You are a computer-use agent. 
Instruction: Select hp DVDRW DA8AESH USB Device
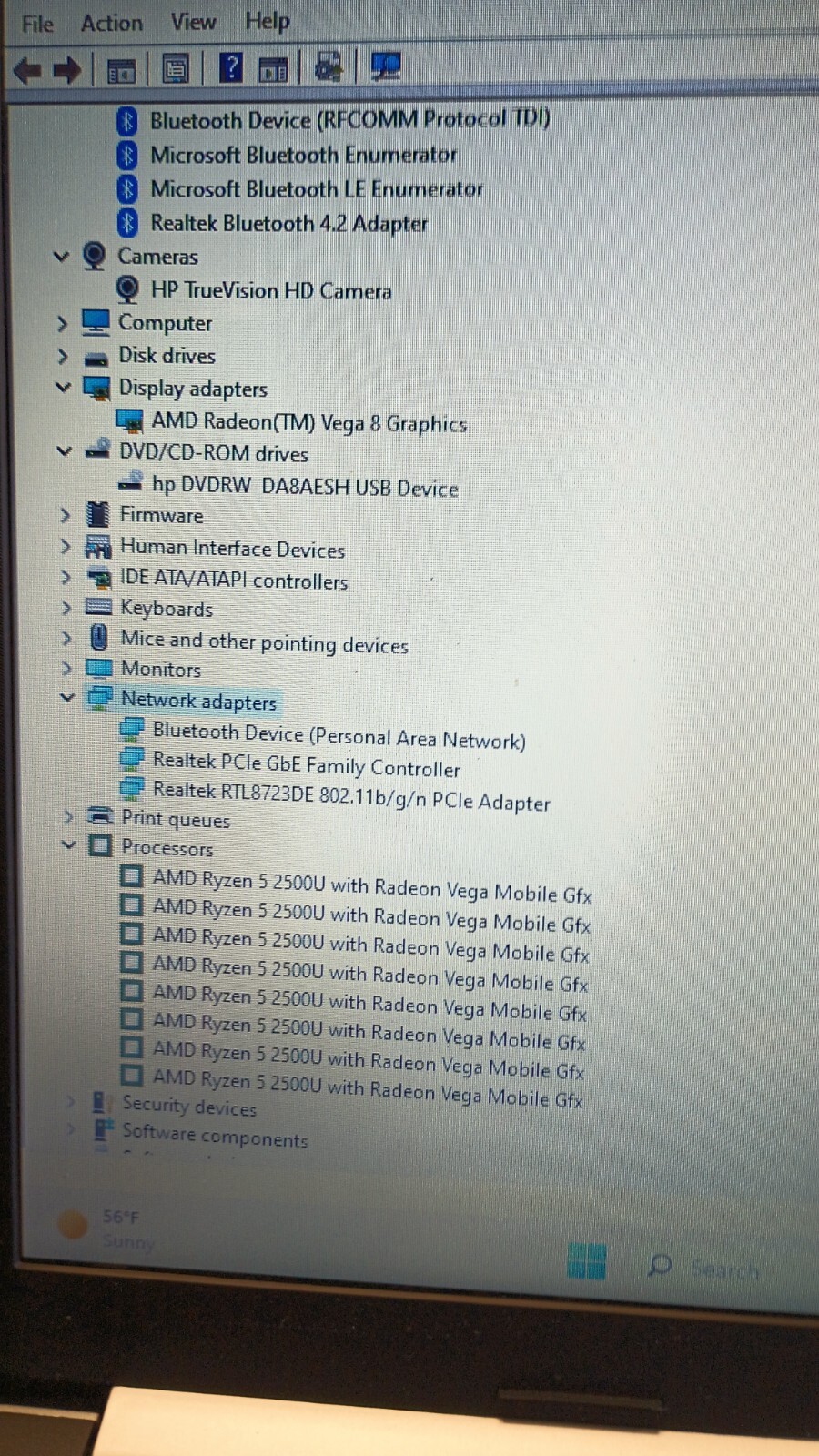click(x=305, y=486)
